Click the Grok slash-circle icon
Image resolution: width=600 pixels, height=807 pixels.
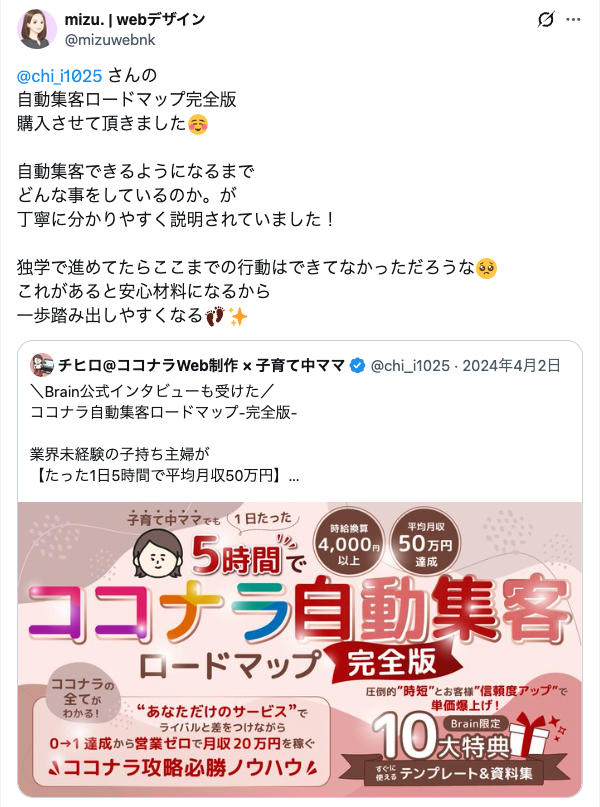[545, 20]
